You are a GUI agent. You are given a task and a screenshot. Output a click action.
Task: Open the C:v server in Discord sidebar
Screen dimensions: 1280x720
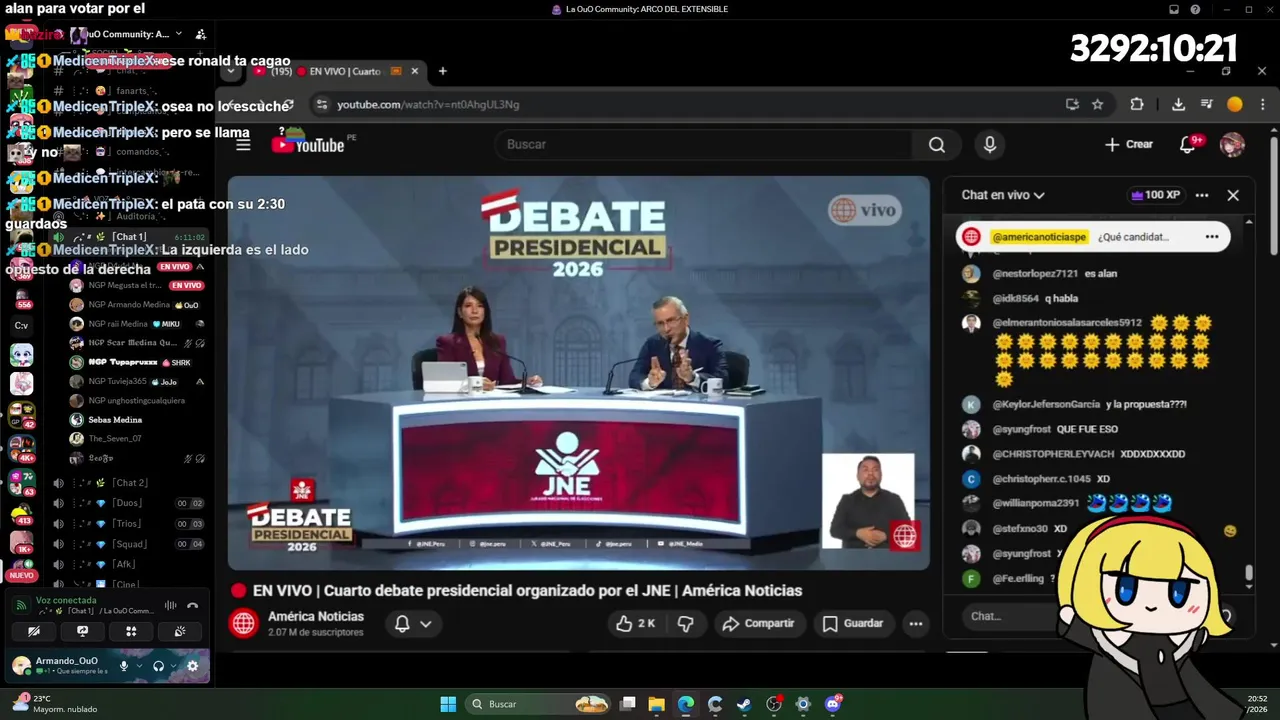(21, 325)
